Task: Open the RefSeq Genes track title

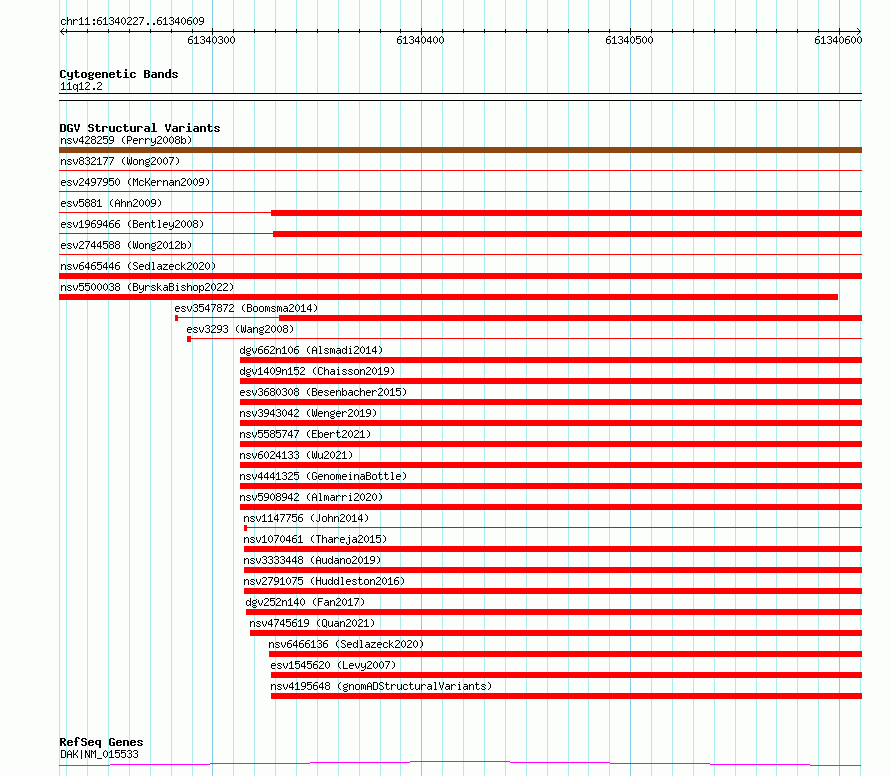Action: pyautogui.click(x=101, y=742)
